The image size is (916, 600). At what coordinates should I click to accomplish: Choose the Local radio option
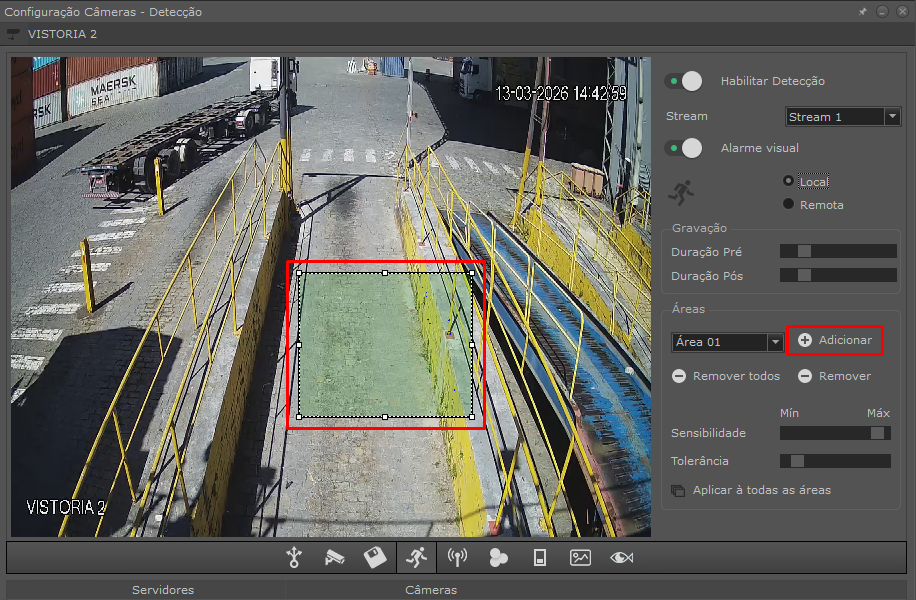click(789, 181)
